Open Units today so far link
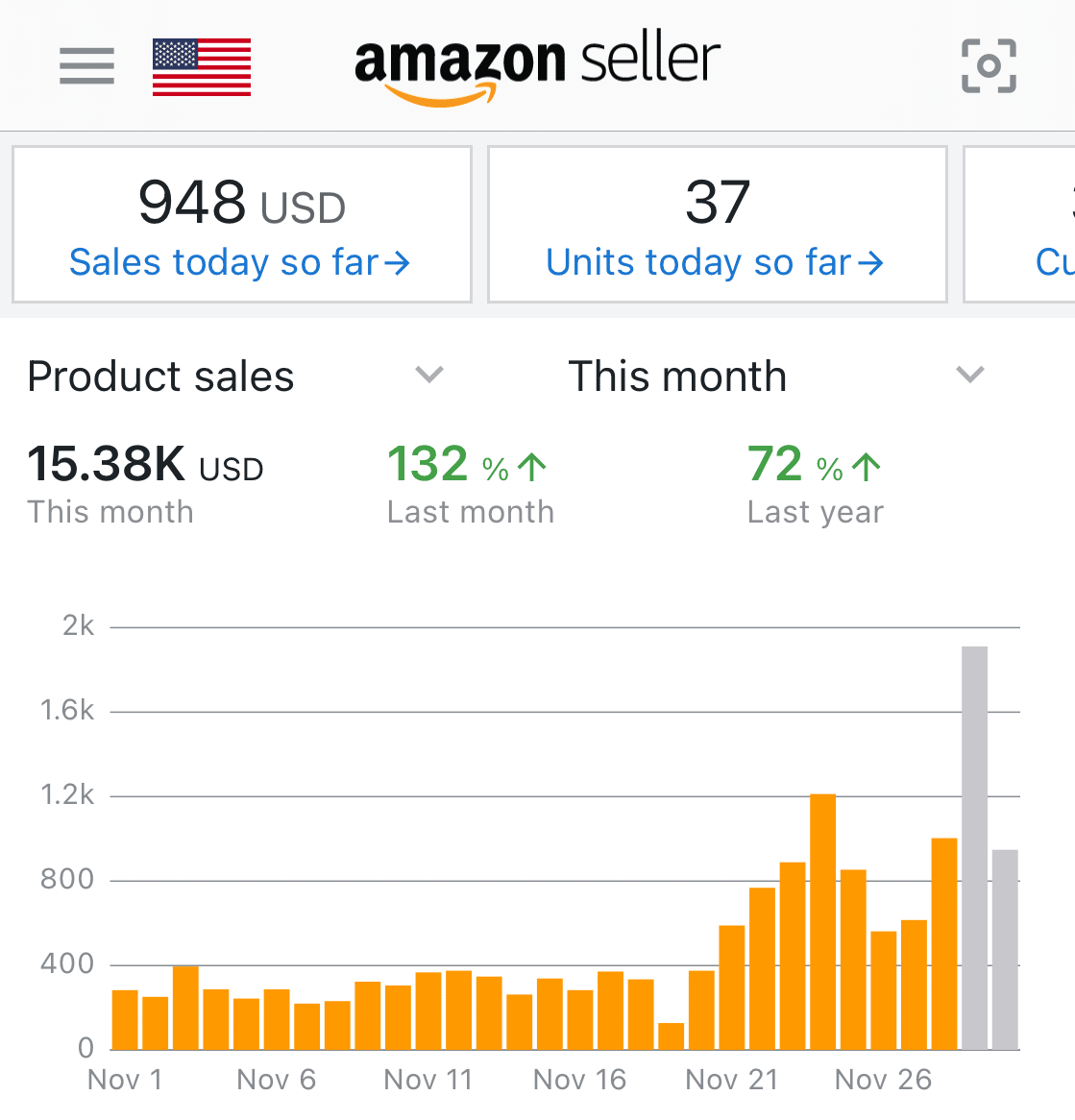This screenshot has height=1120, width=1075. [716, 262]
